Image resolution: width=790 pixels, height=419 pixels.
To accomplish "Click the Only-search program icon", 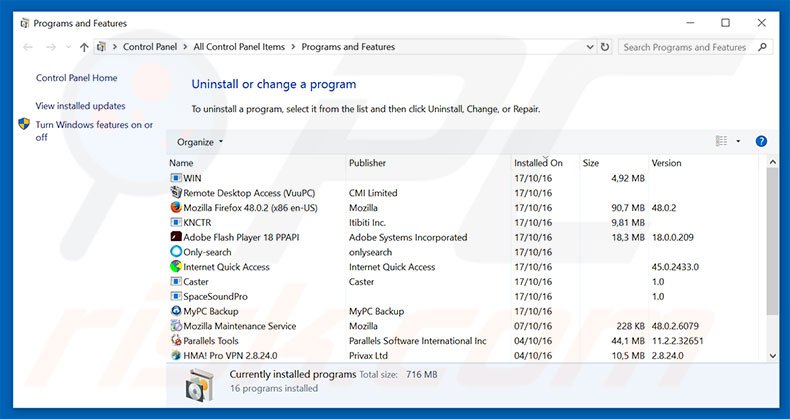I will click(176, 251).
